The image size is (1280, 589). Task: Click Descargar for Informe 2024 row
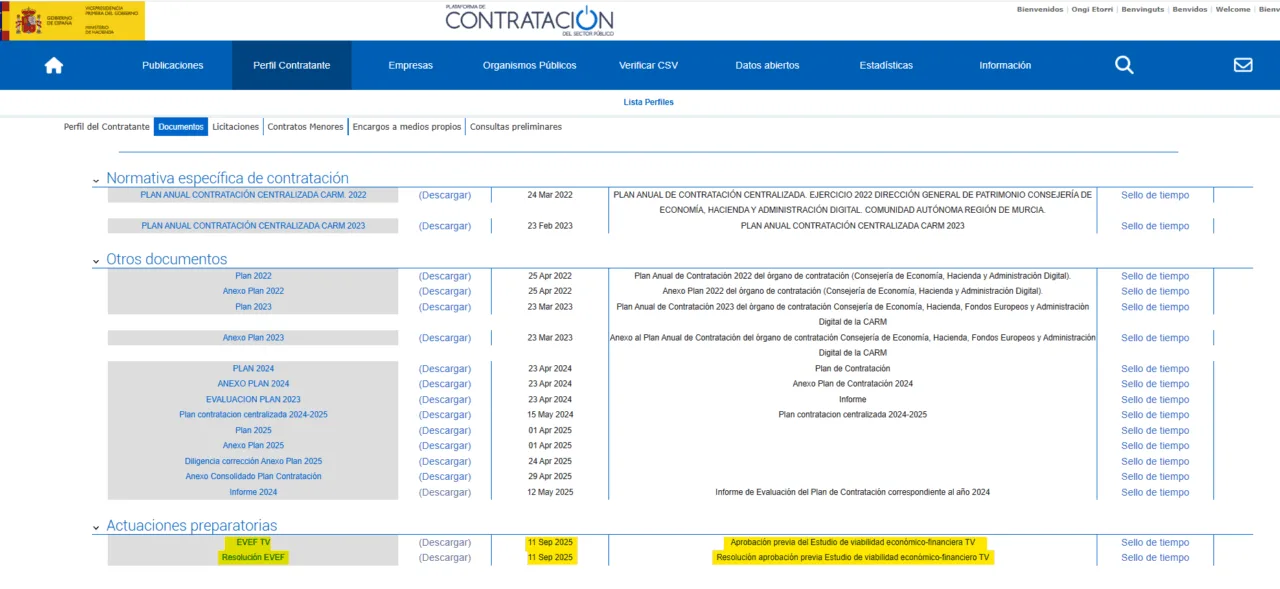click(x=445, y=492)
